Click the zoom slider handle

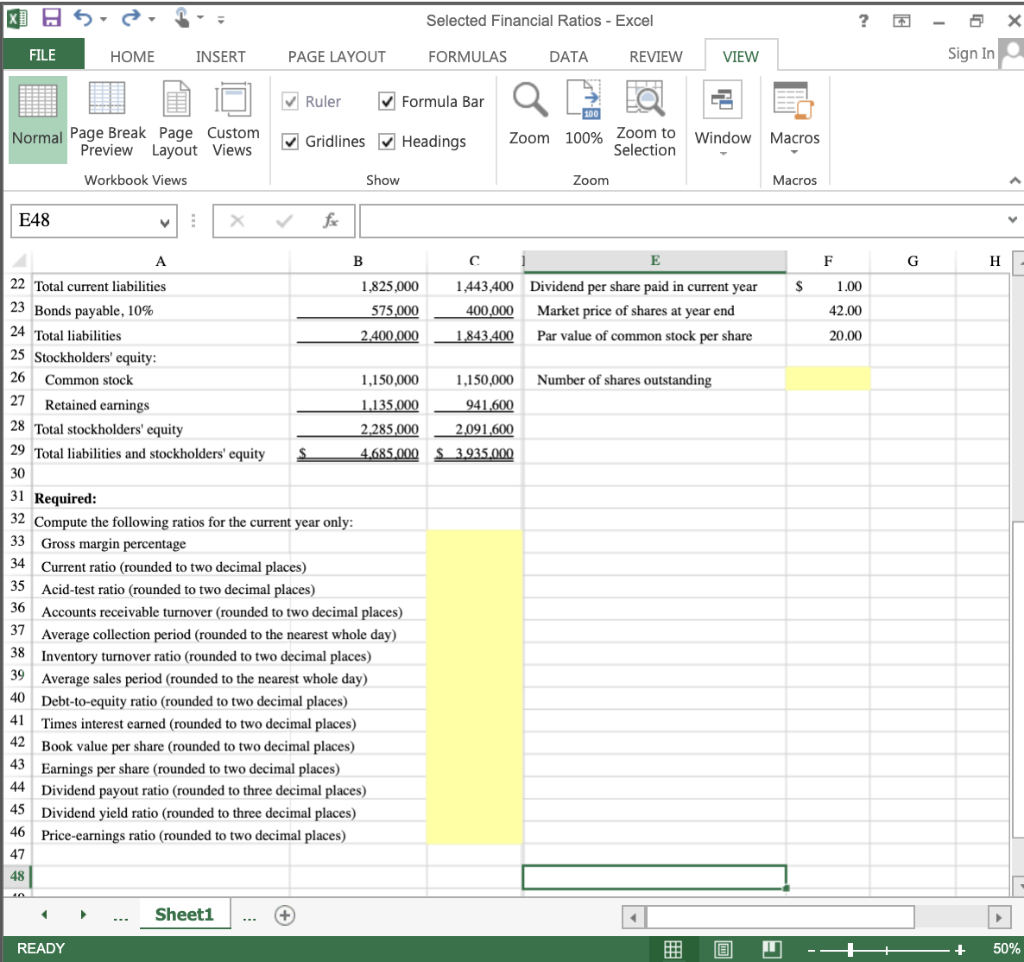coord(850,950)
